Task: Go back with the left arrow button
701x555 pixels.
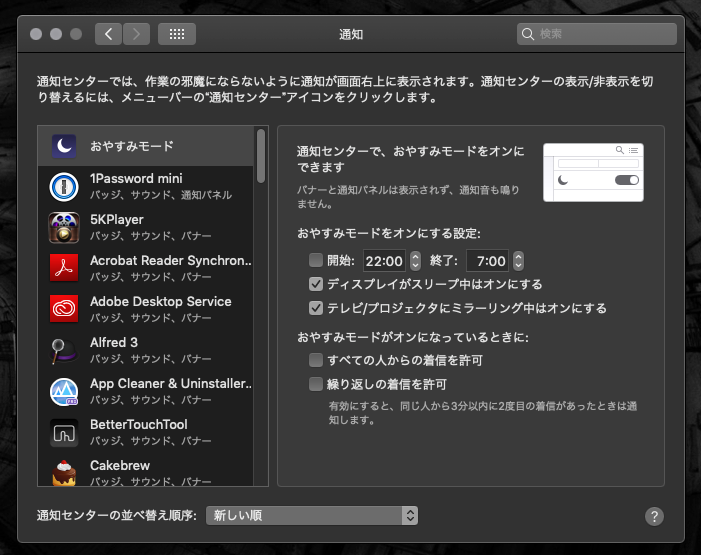Action: pyautogui.click(x=109, y=34)
